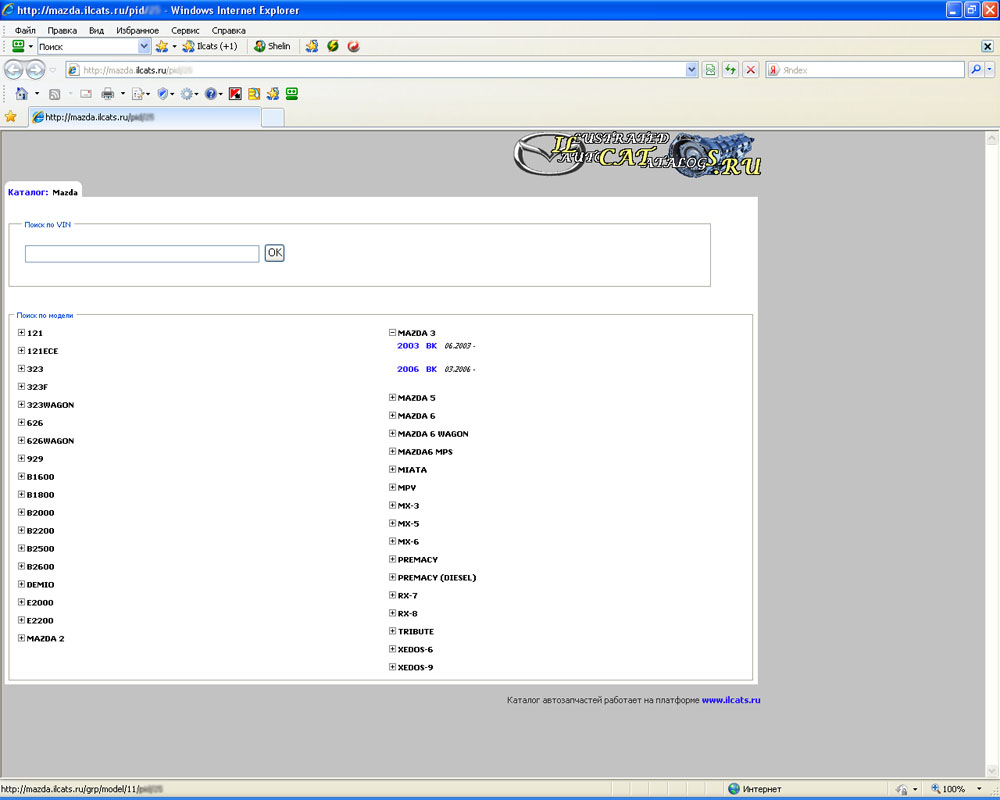Collapse the MAZDA 3 tree node
This screenshot has width=1000, height=800.
[x=392, y=333]
